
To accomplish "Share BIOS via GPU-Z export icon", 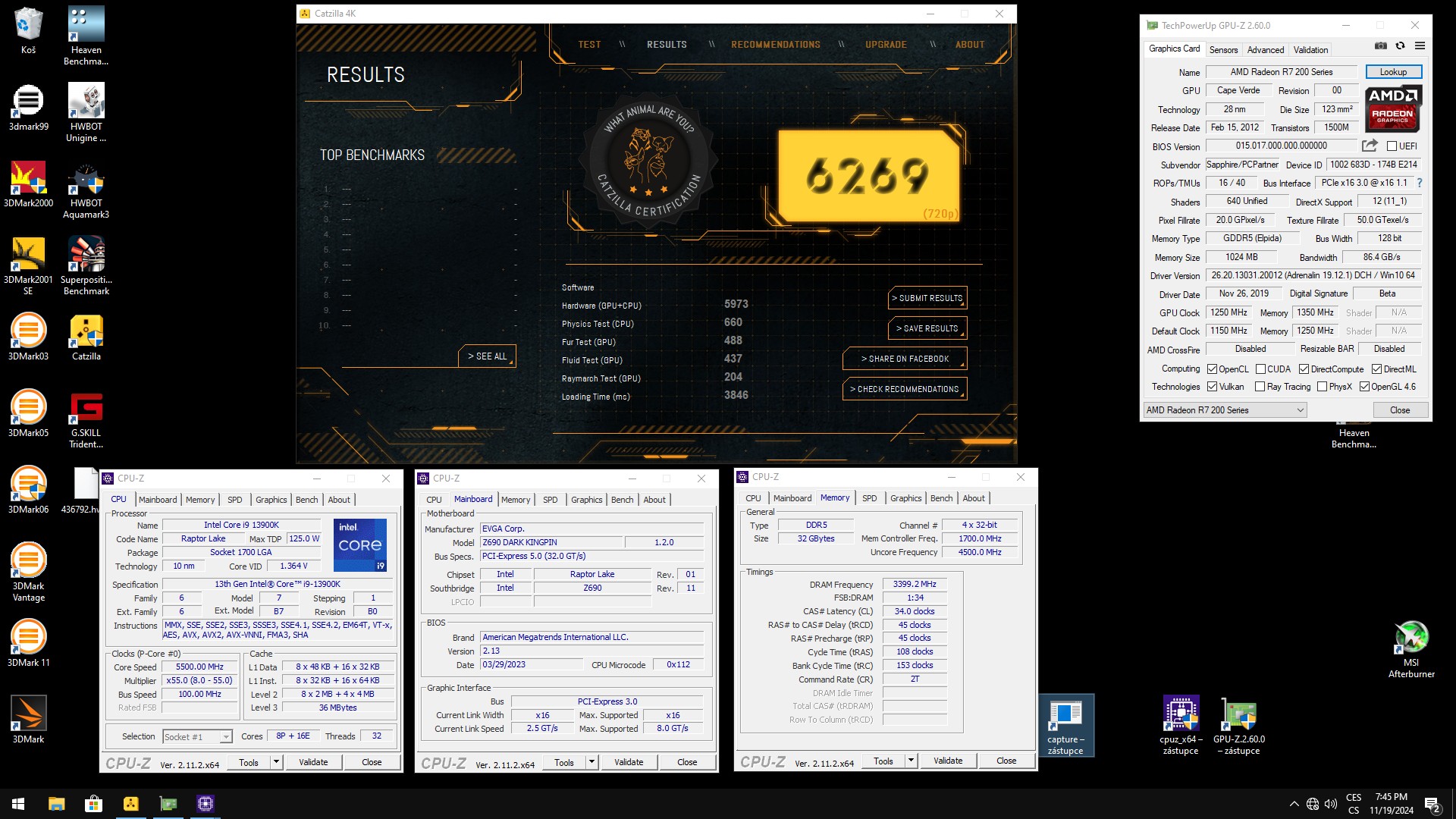I will tap(1370, 146).
